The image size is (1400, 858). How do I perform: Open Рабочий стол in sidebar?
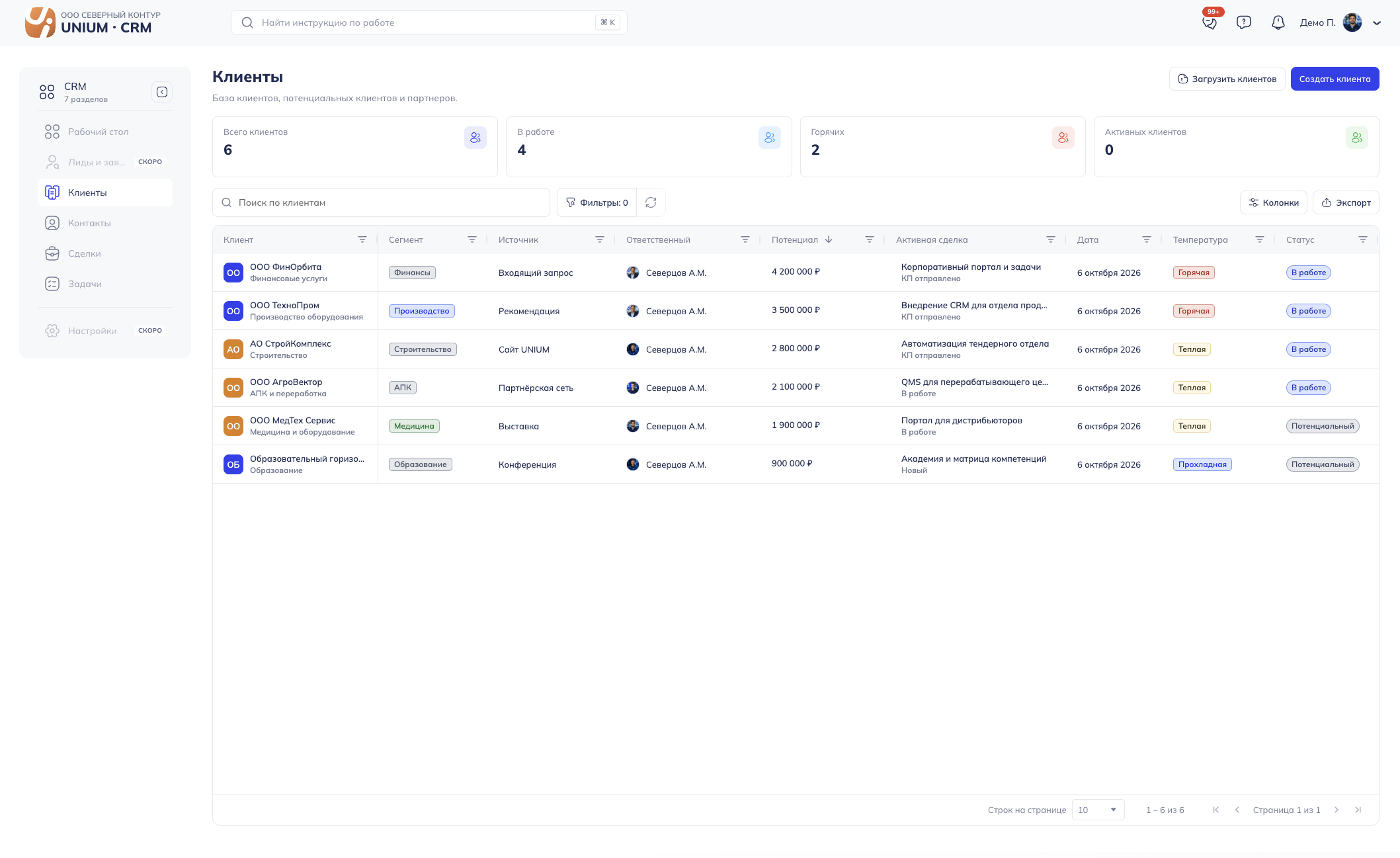click(105, 132)
